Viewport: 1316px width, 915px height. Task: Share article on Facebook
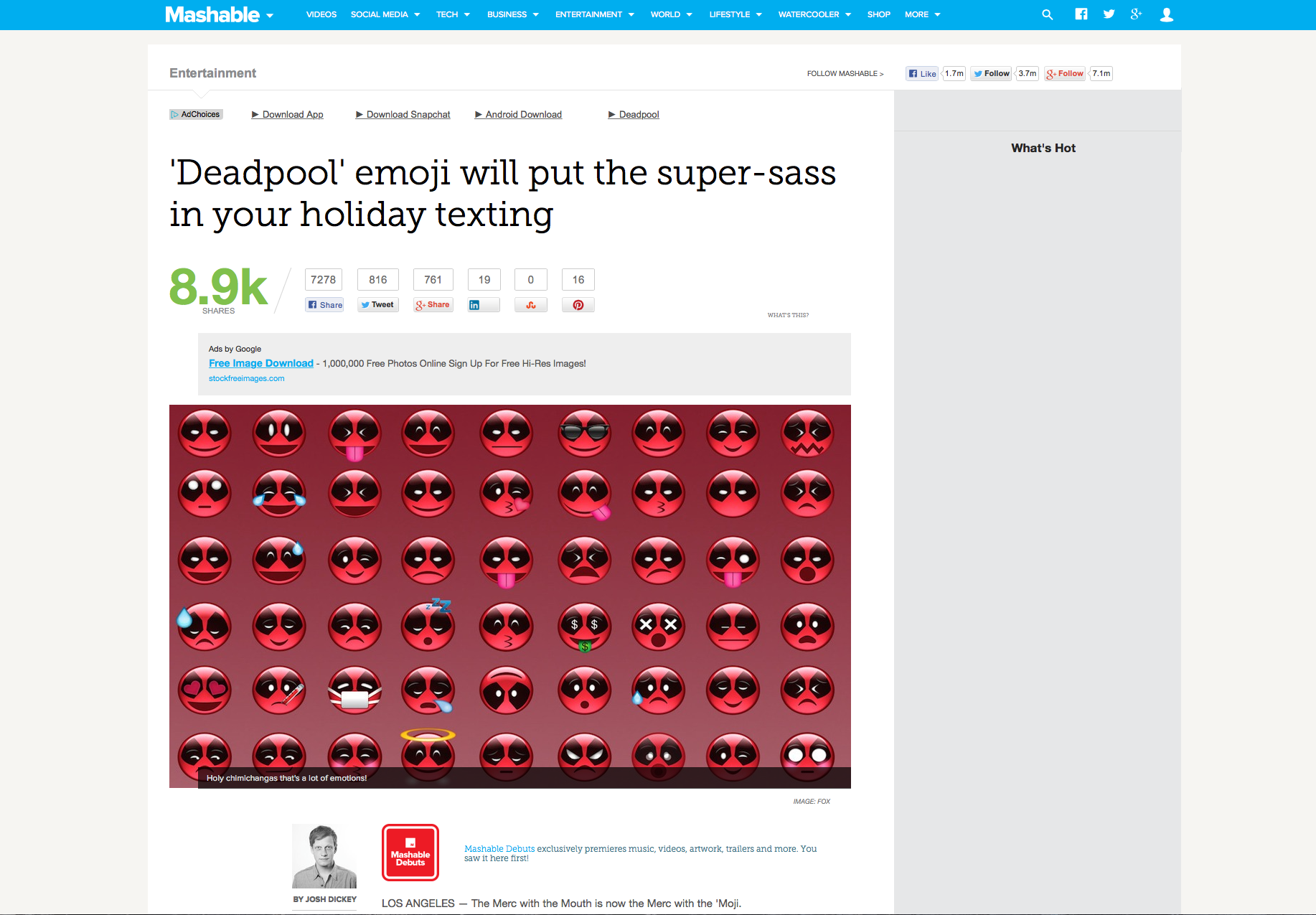[324, 305]
